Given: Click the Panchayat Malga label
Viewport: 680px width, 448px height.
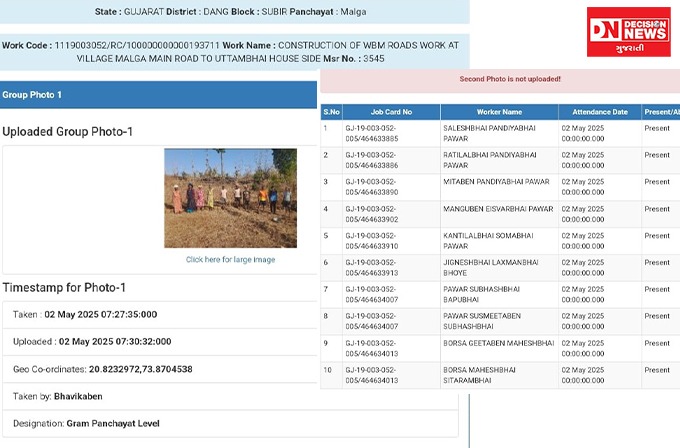Looking at the screenshot, I should coord(328,12).
